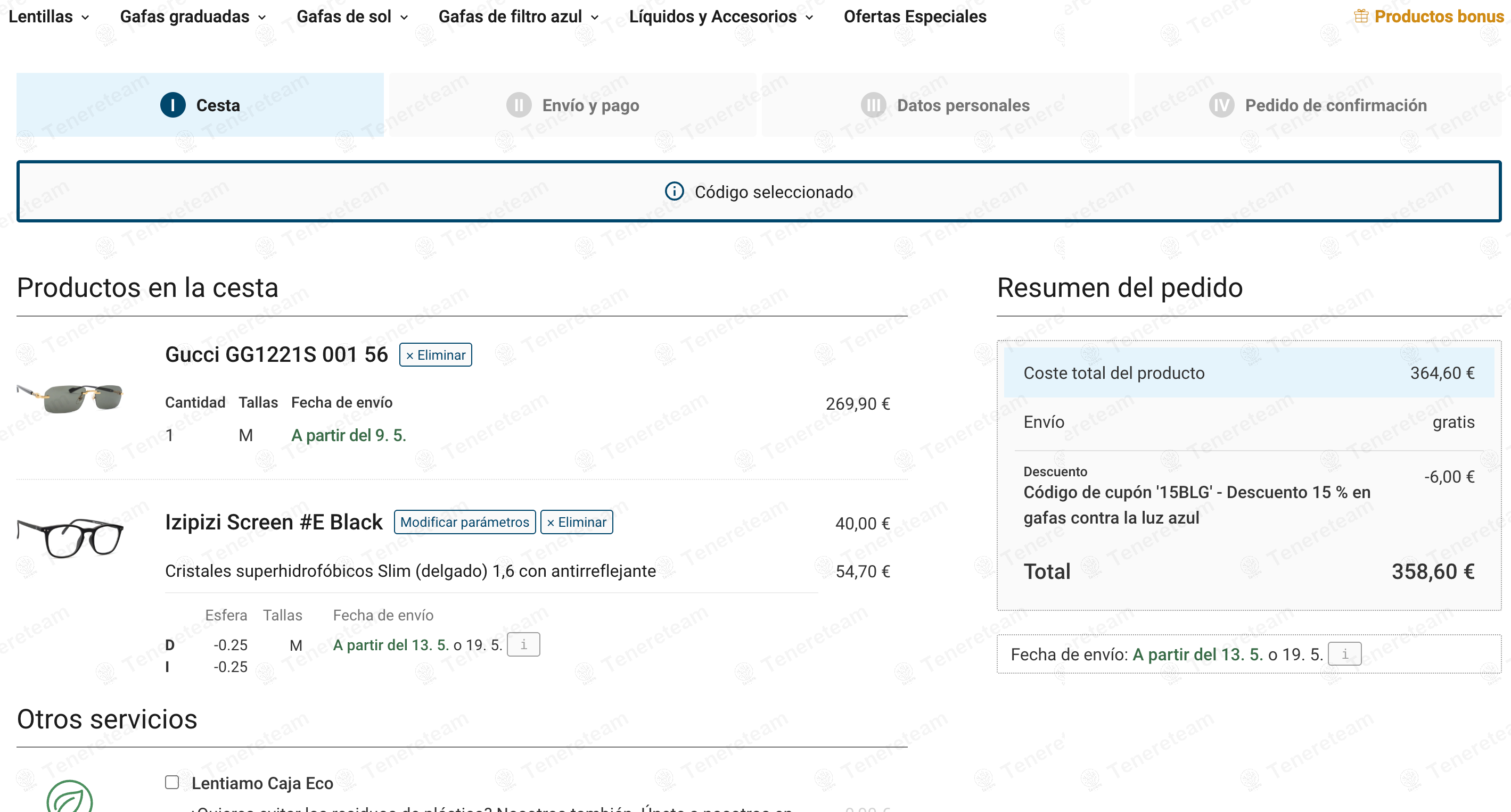Image resolution: width=1511 pixels, height=812 pixels.
Task: Click Gucci shipping date 'A partir del 9. 5.'
Action: point(348,435)
